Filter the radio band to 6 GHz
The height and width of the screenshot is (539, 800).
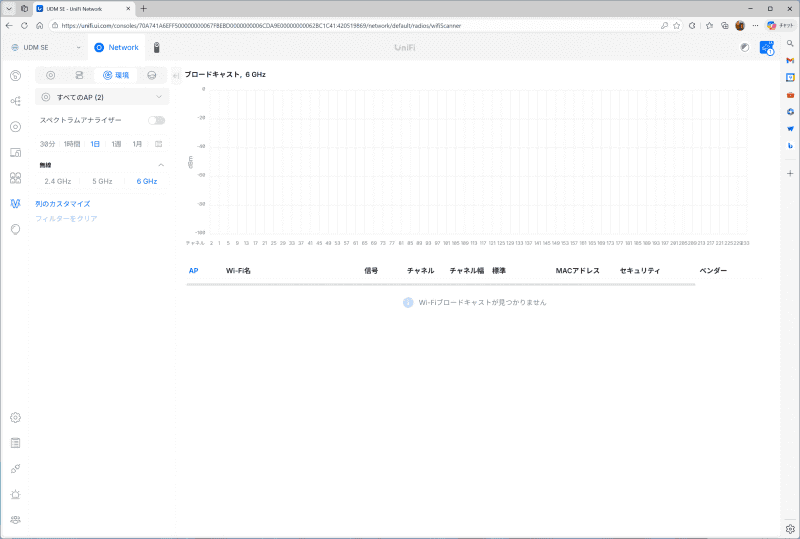coord(147,181)
